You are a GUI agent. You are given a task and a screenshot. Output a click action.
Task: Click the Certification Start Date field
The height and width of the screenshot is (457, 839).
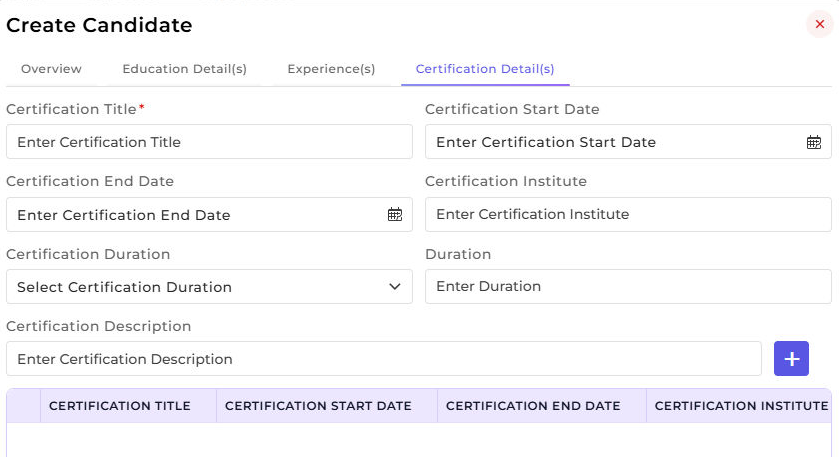[628, 142]
